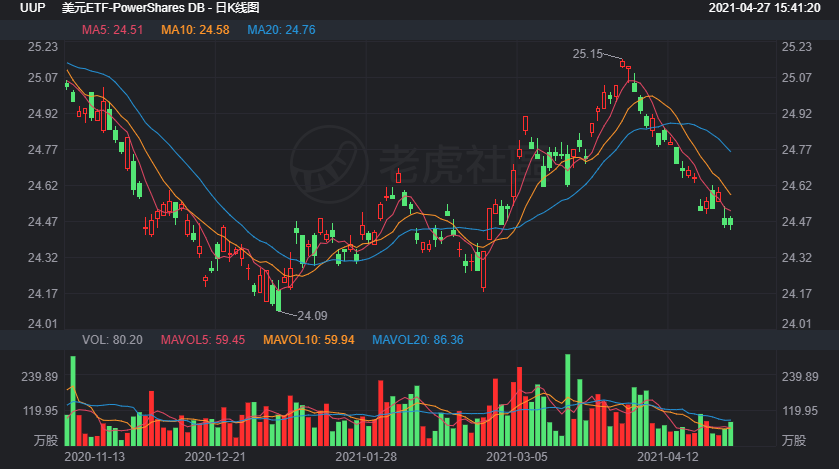
Task: Select the MA5: 24.51 indicator label
Action: pyautogui.click(x=112, y=30)
